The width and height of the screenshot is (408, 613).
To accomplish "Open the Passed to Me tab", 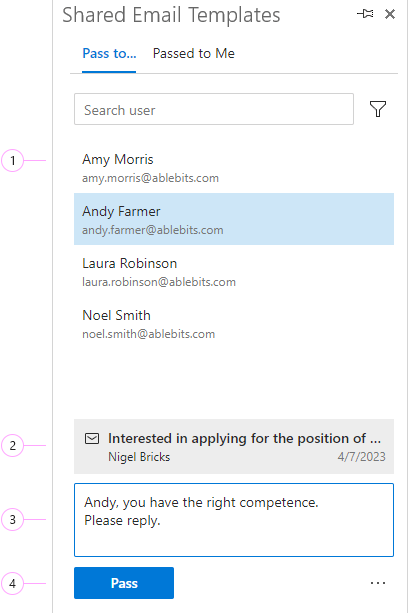I will coord(194,54).
